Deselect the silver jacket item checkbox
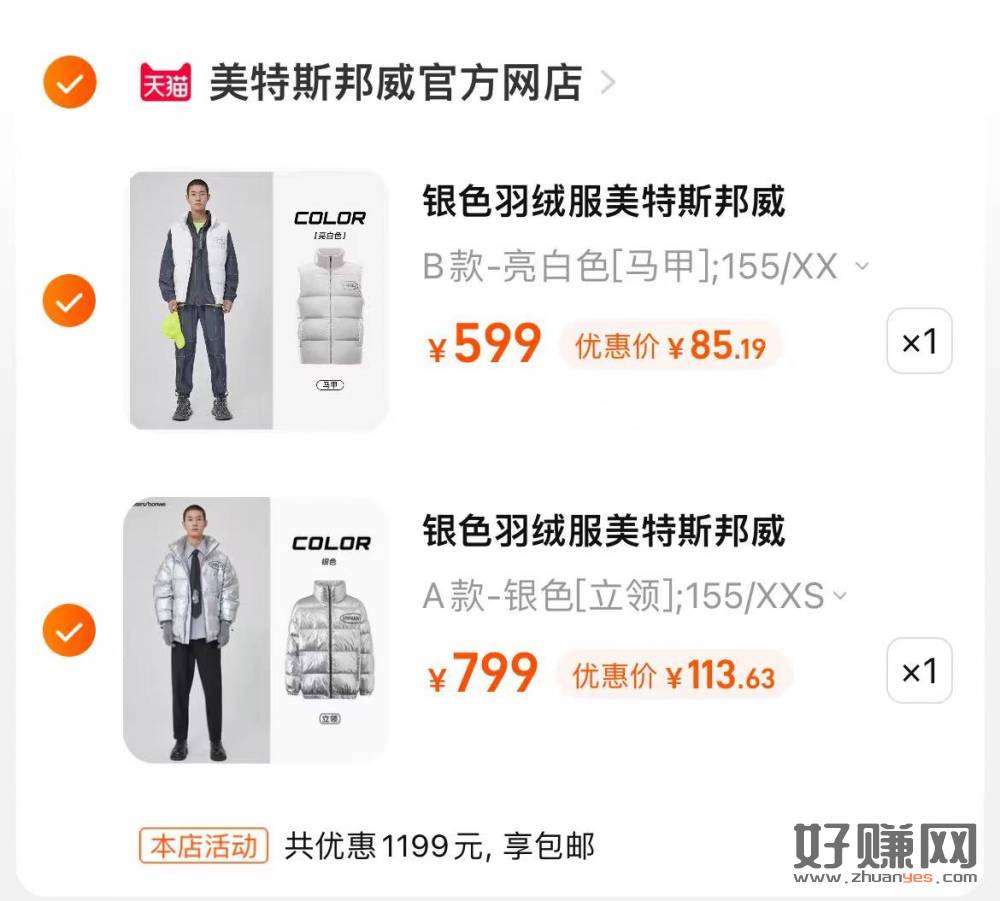Screen dimensions: 1000x901 (70, 630)
